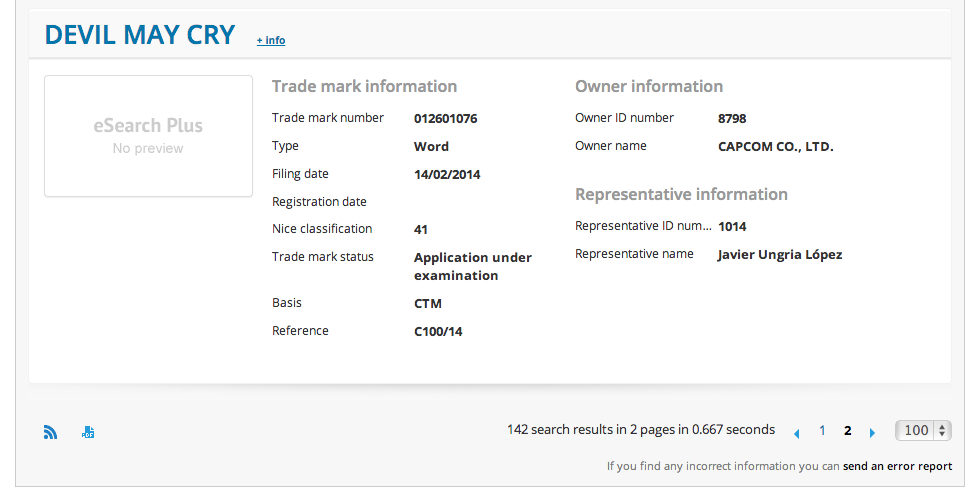Select filing date 14/02/2014
Screen dimensions: 980x503
tap(447, 174)
